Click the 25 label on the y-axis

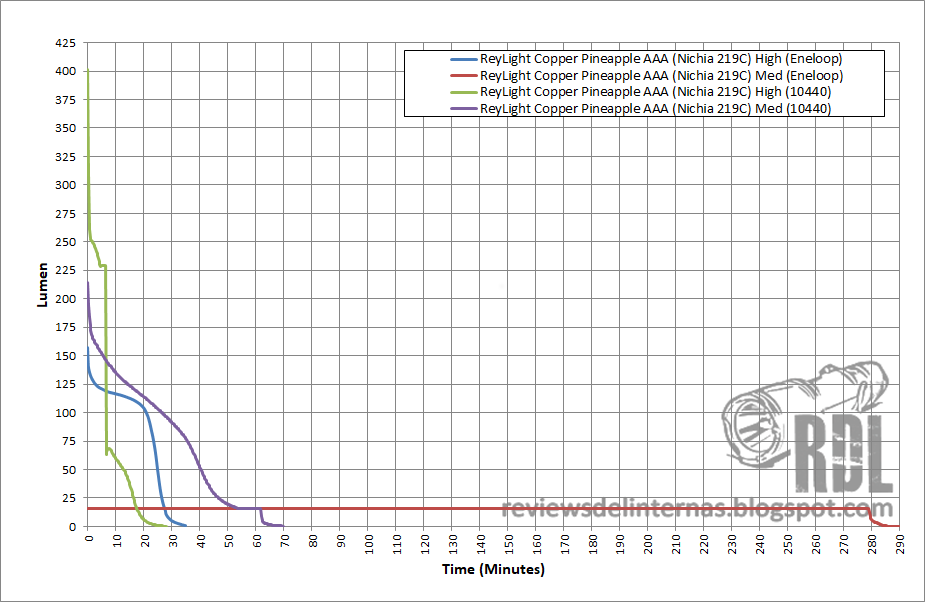pyautogui.click(x=69, y=498)
